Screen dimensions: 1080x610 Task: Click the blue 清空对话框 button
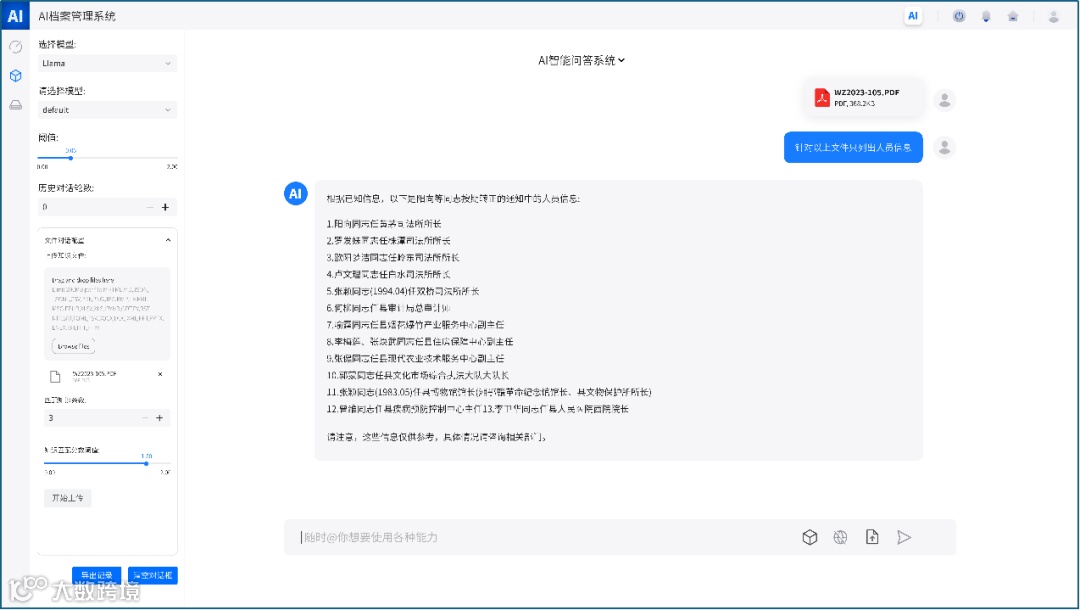(x=153, y=576)
